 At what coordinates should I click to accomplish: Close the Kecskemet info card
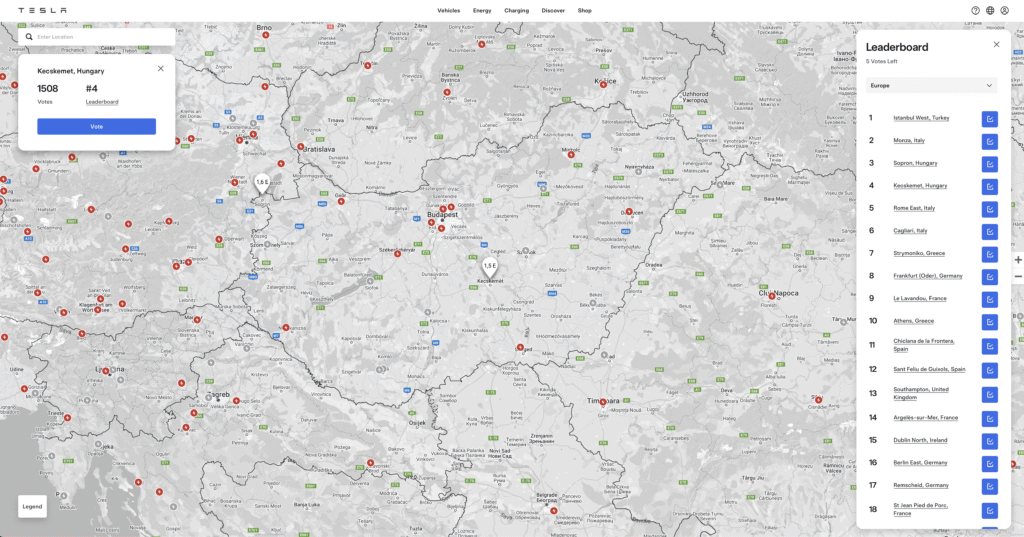coord(161,69)
